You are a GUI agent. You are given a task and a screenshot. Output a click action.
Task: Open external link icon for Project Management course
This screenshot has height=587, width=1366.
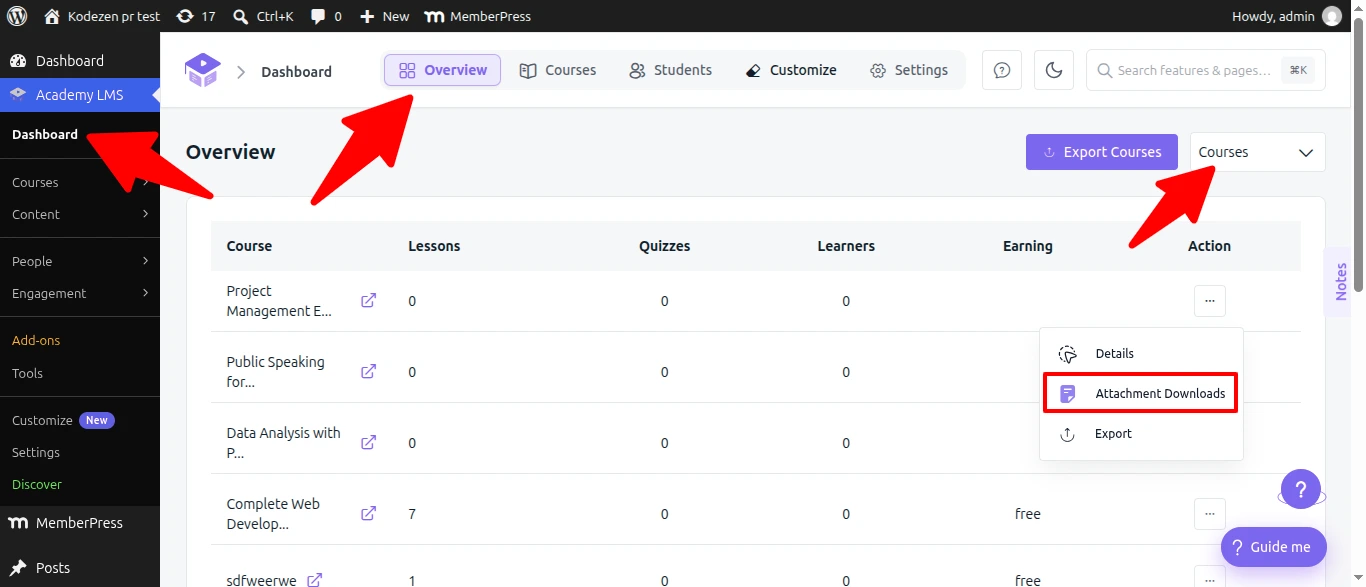(368, 300)
